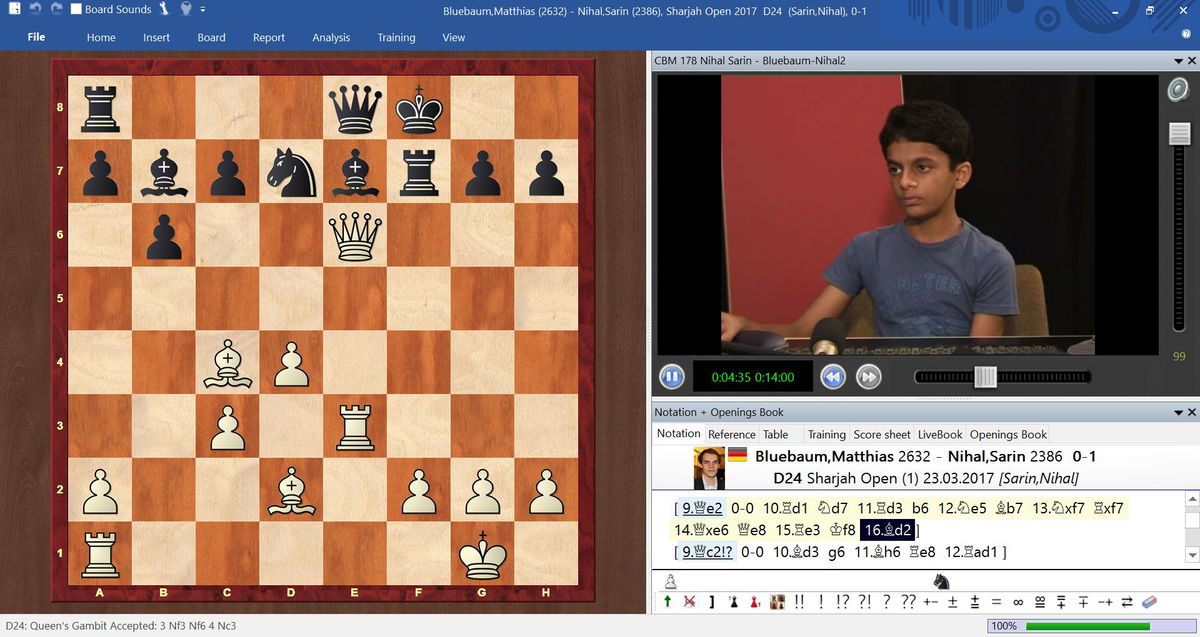
Task: Click the video position slider handle
Action: coord(985,377)
